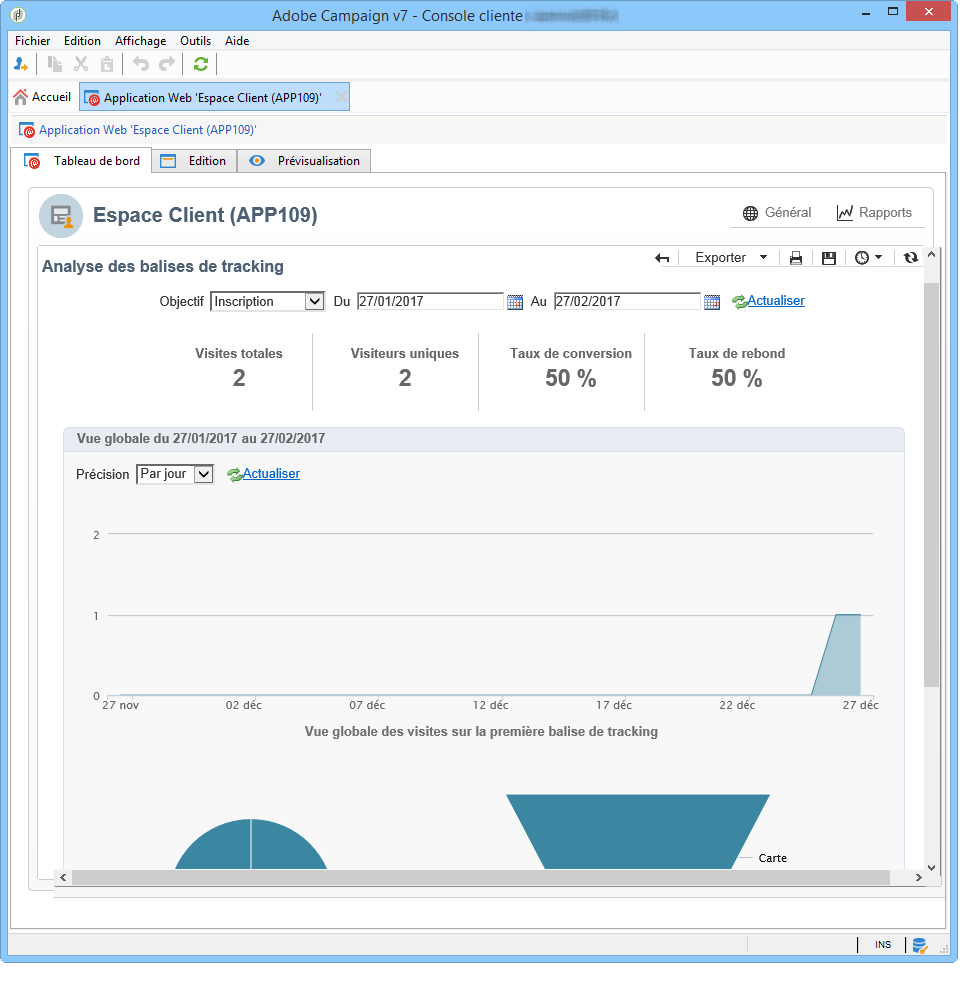The width and height of the screenshot is (980, 988).
Task: Click the cut scissors toolbar icon
Action: point(81,64)
